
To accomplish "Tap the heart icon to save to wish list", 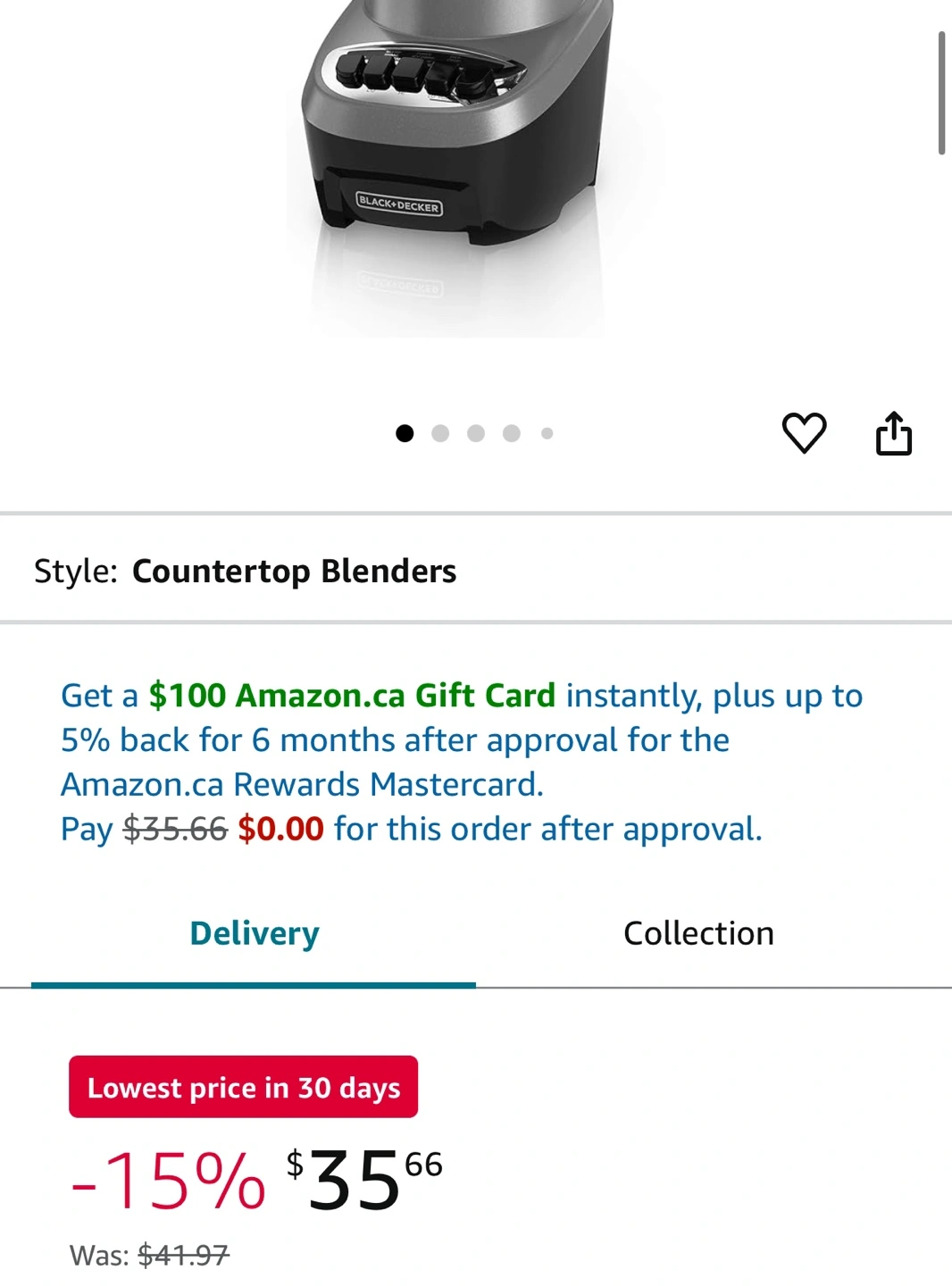I will pyautogui.click(x=804, y=433).
